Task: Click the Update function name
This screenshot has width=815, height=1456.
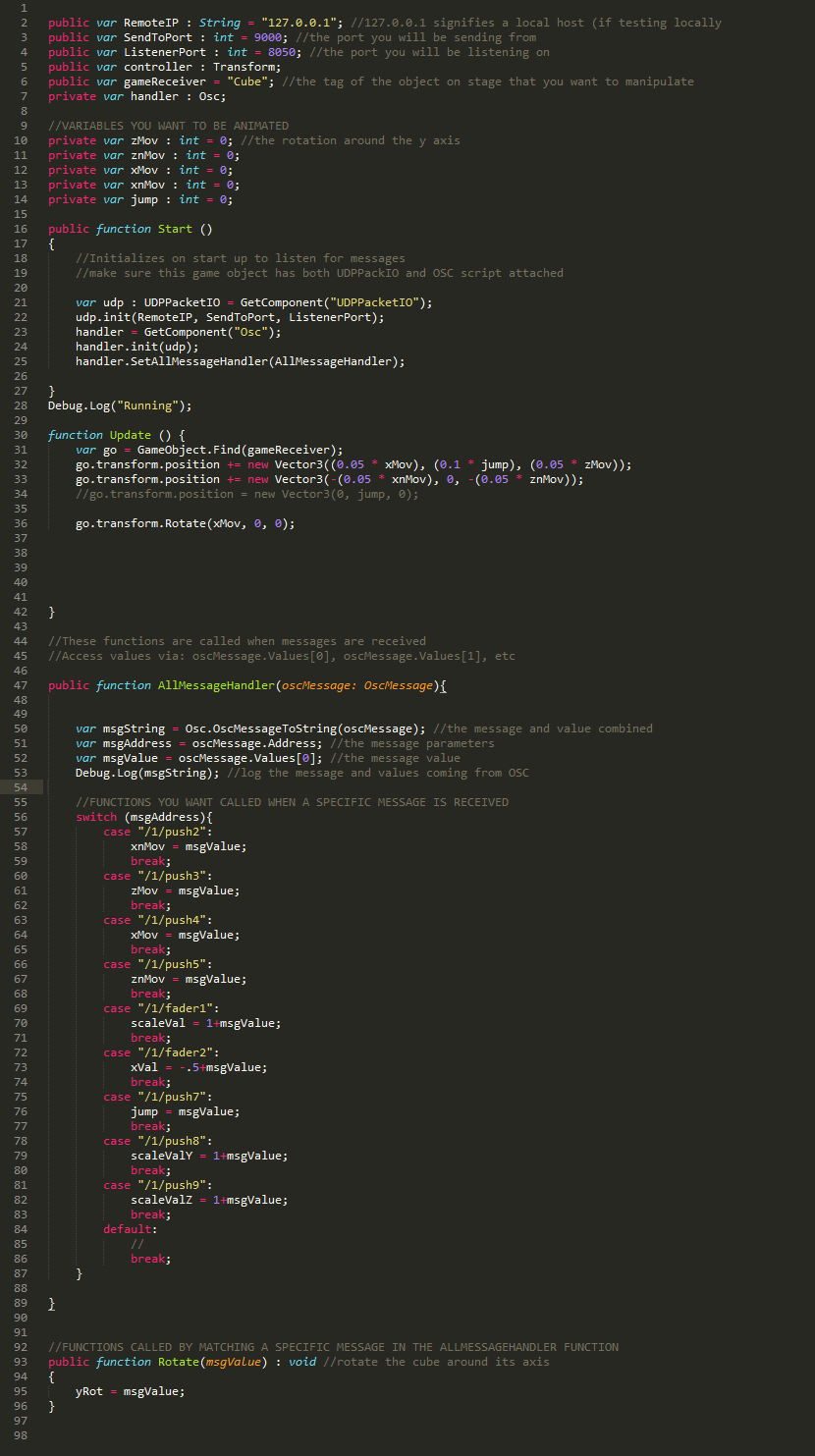Action: pos(130,435)
